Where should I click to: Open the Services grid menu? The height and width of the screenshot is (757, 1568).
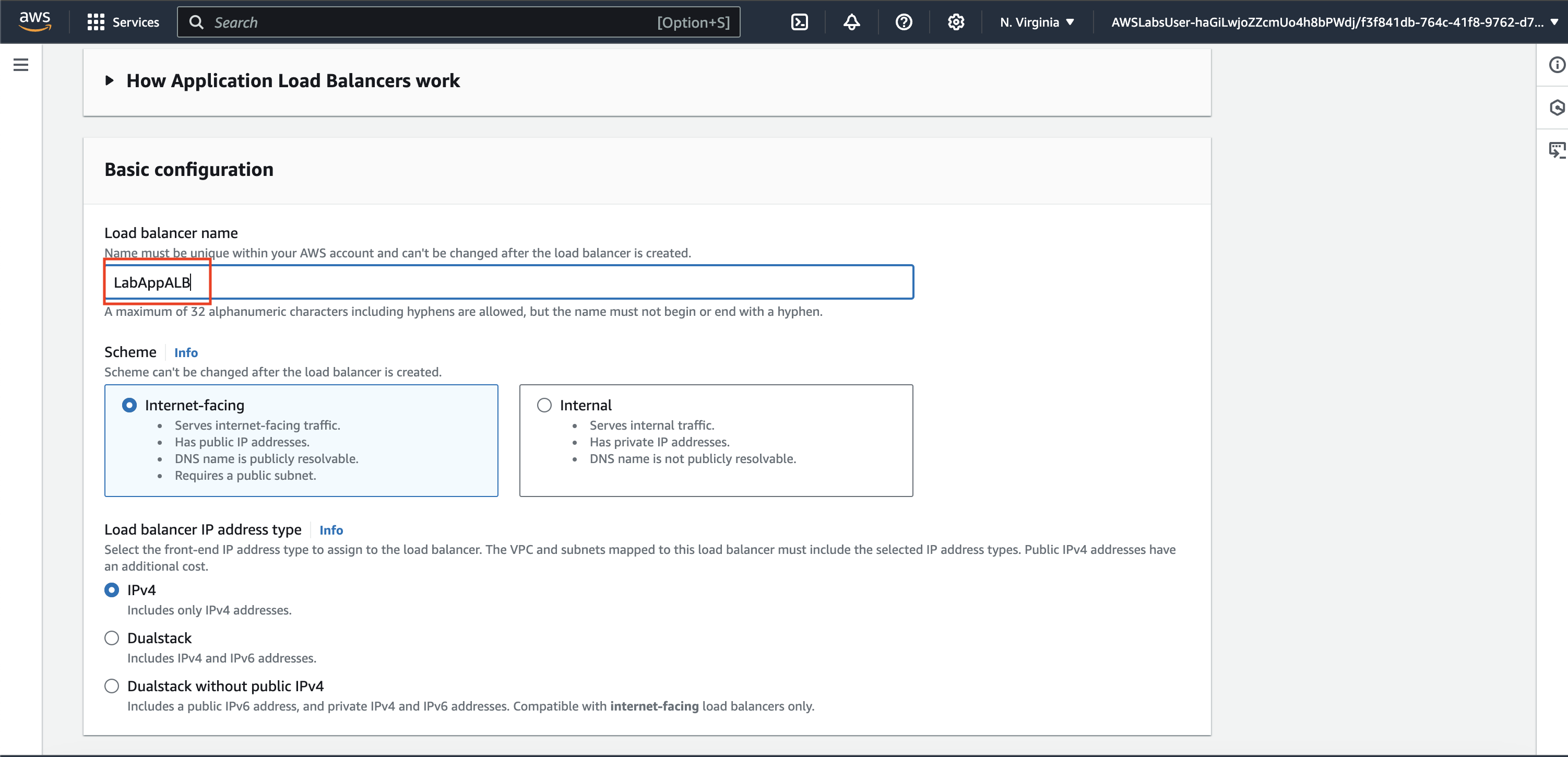click(123, 22)
